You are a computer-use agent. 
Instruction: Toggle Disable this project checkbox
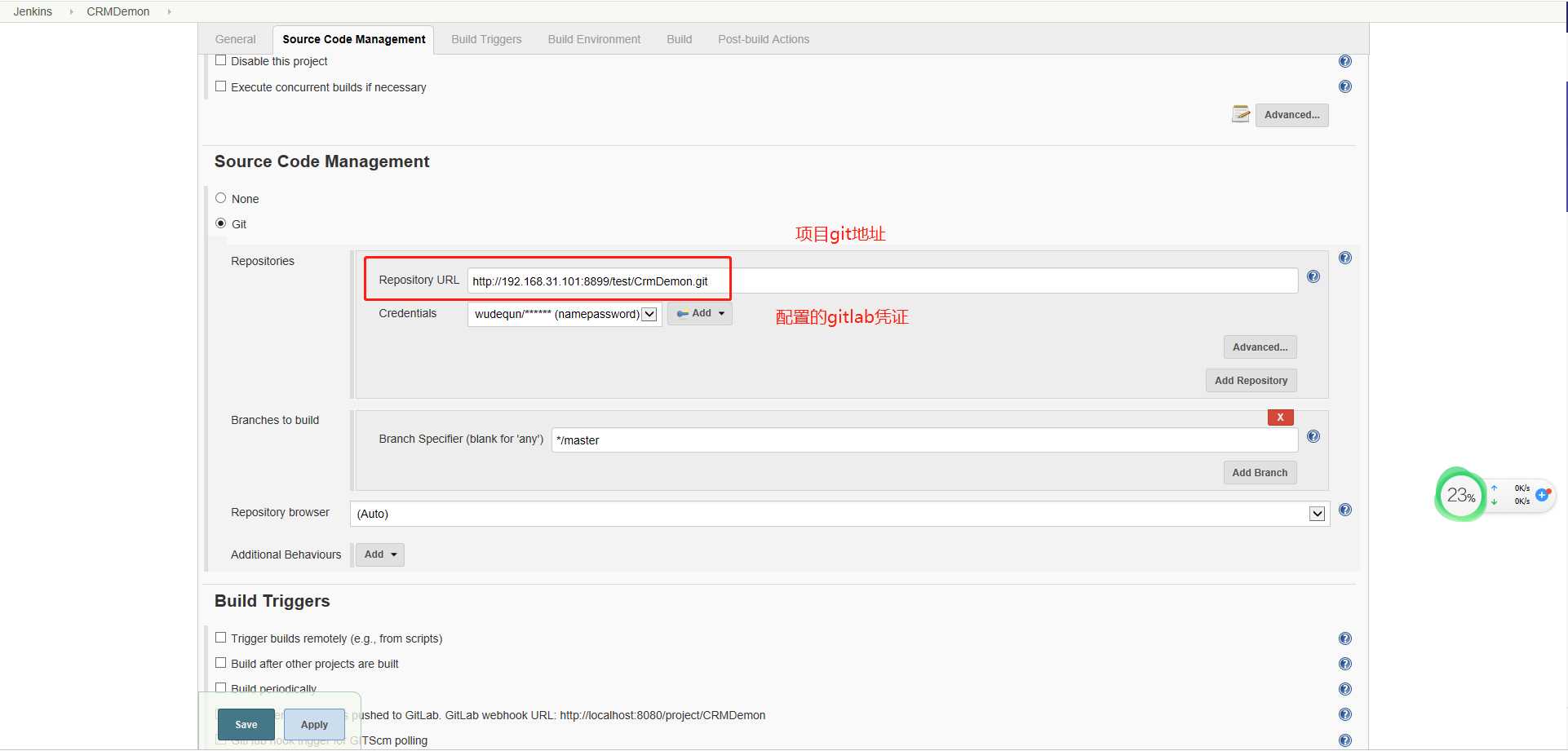click(x=220, y=60)
